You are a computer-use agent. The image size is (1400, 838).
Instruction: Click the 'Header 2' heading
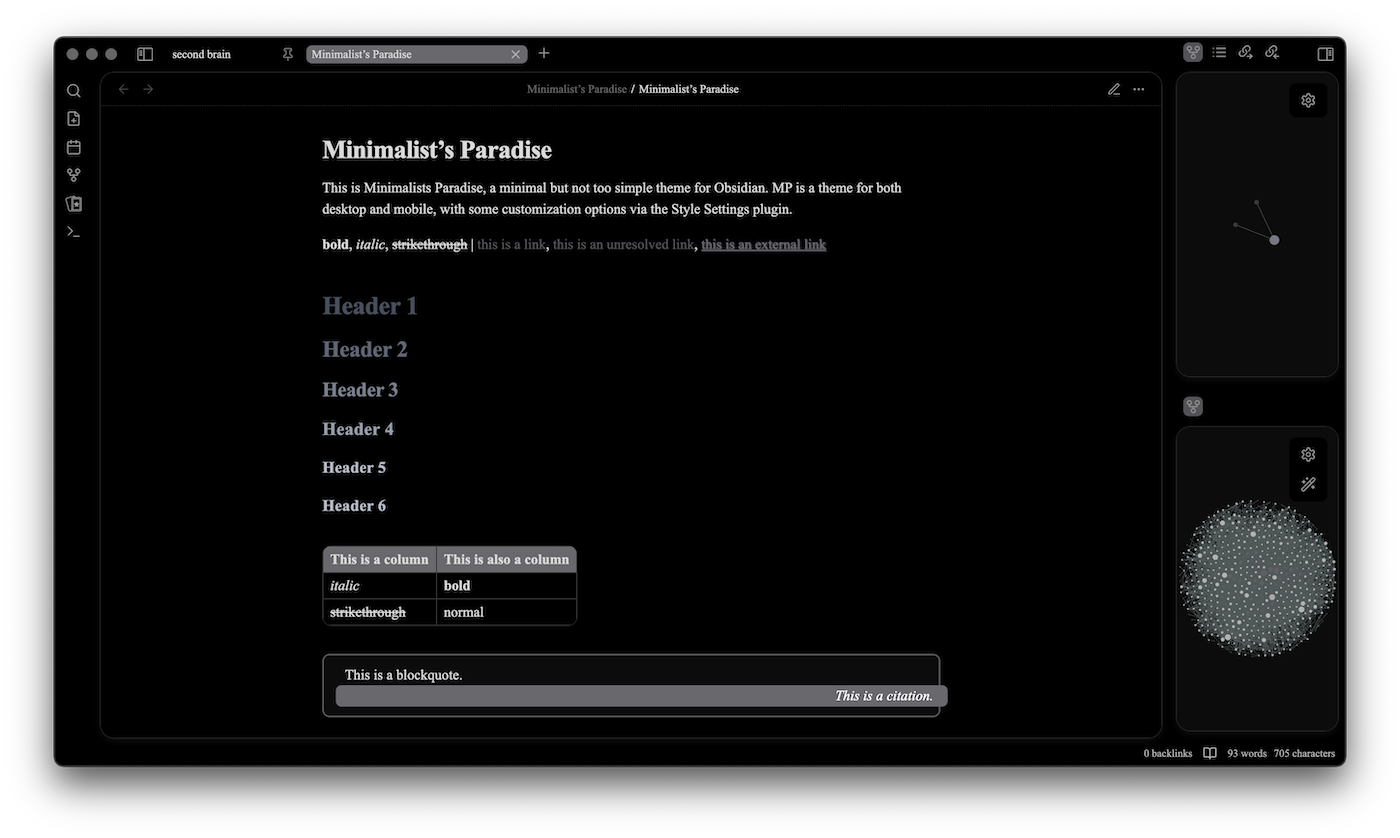click(365, 349)
